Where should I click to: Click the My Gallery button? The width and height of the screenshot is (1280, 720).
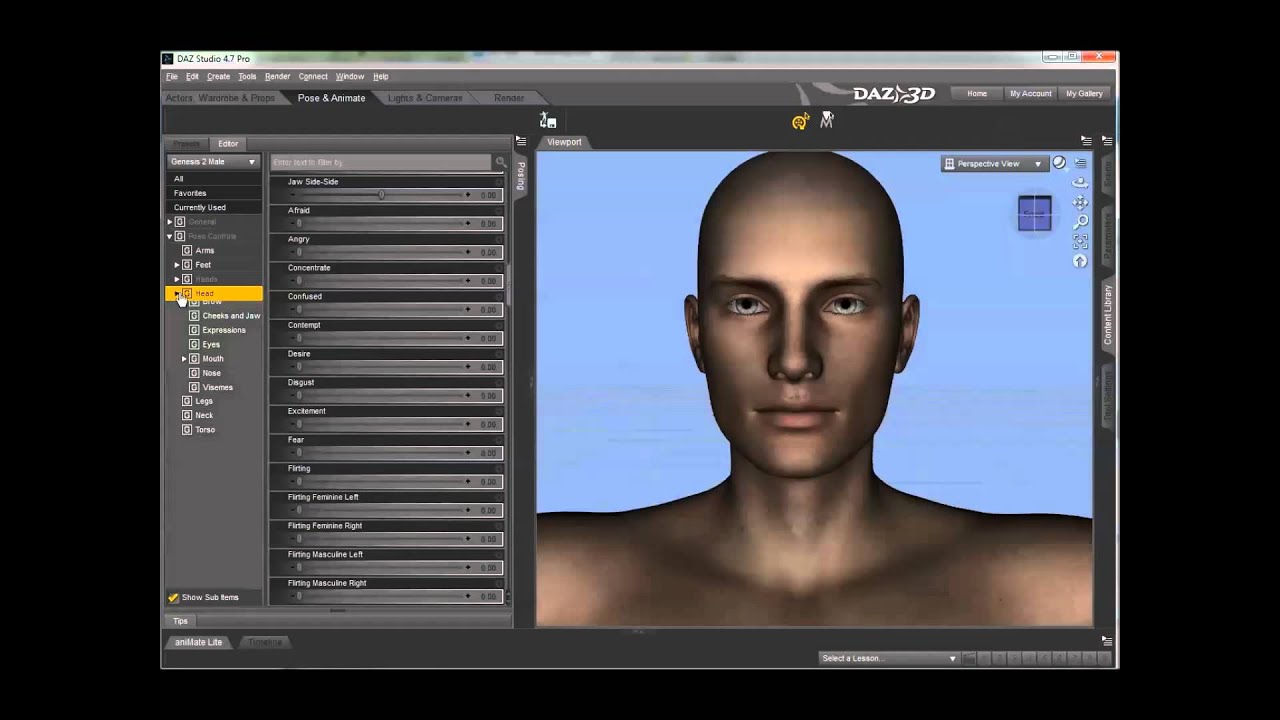tap(1084, 94)
